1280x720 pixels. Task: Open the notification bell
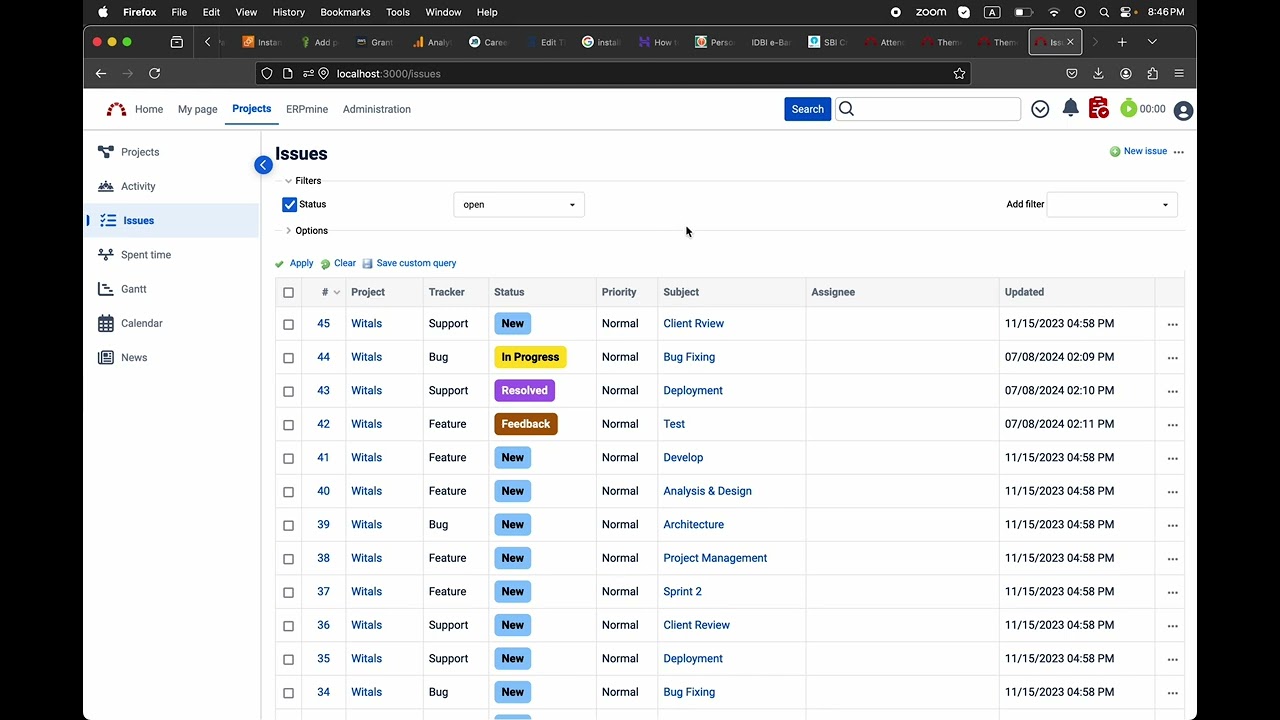coord(1070,108)
